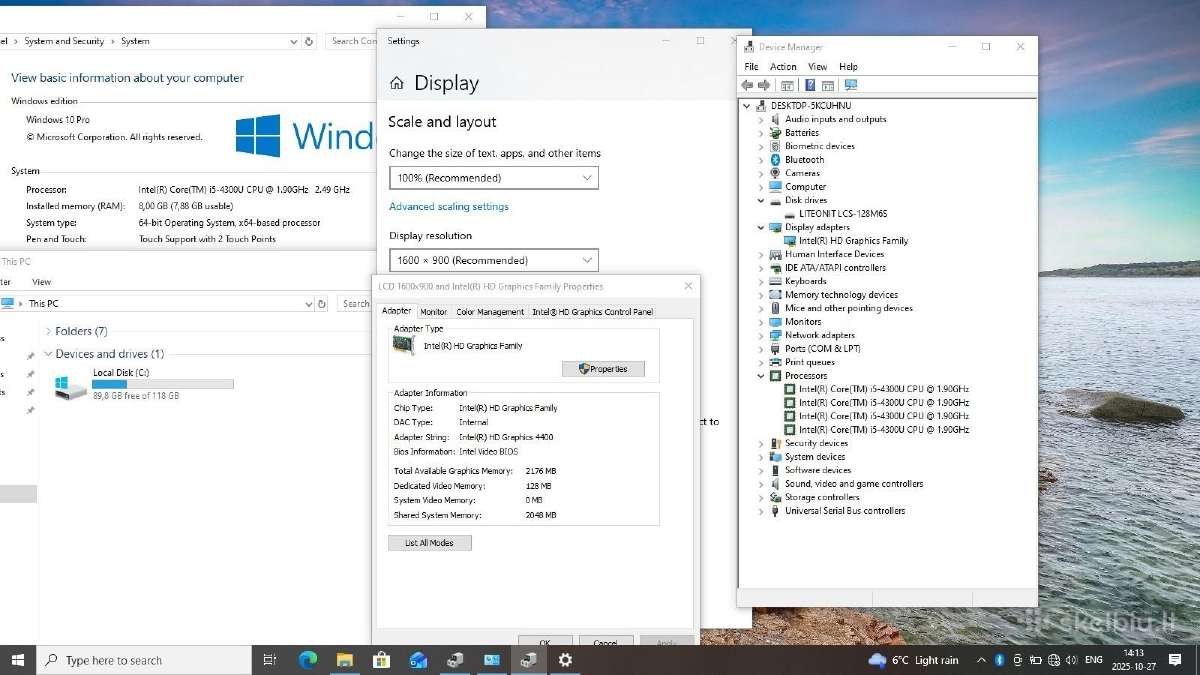
Task: Click the Properties button in Adapter Type
Action: point(603,369)
